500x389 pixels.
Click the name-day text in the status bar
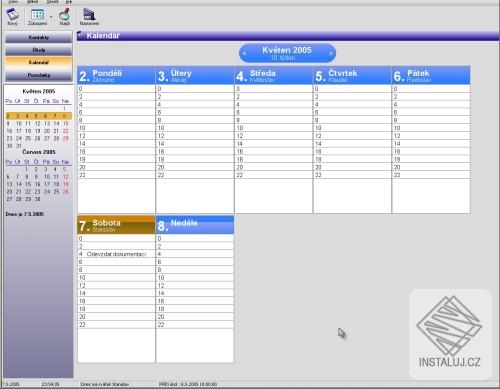tap(105, 384)
